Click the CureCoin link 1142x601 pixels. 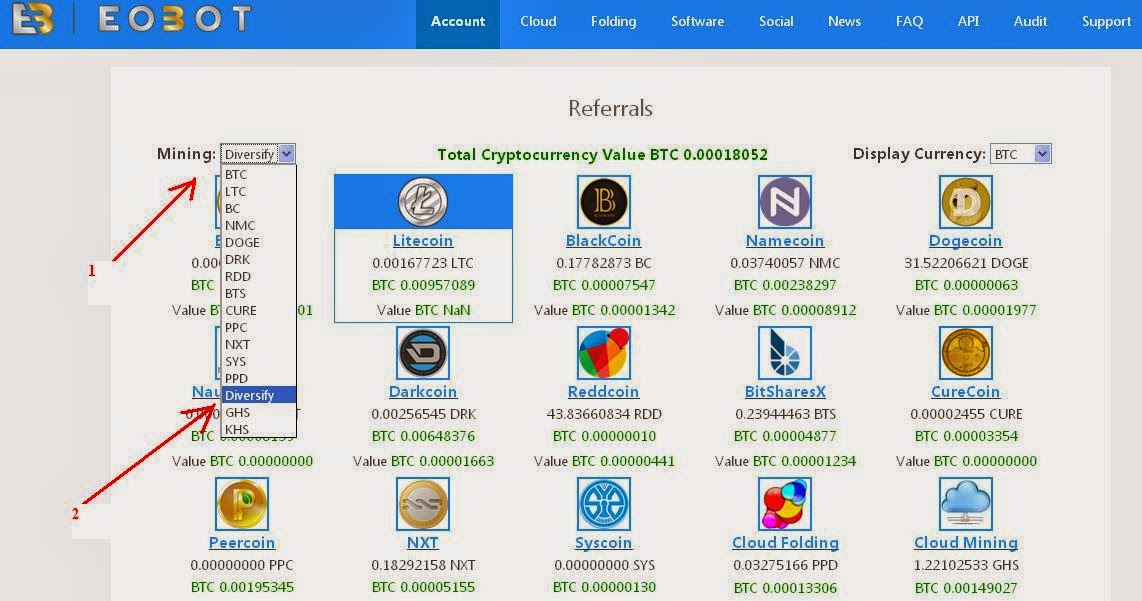[966, 392]
